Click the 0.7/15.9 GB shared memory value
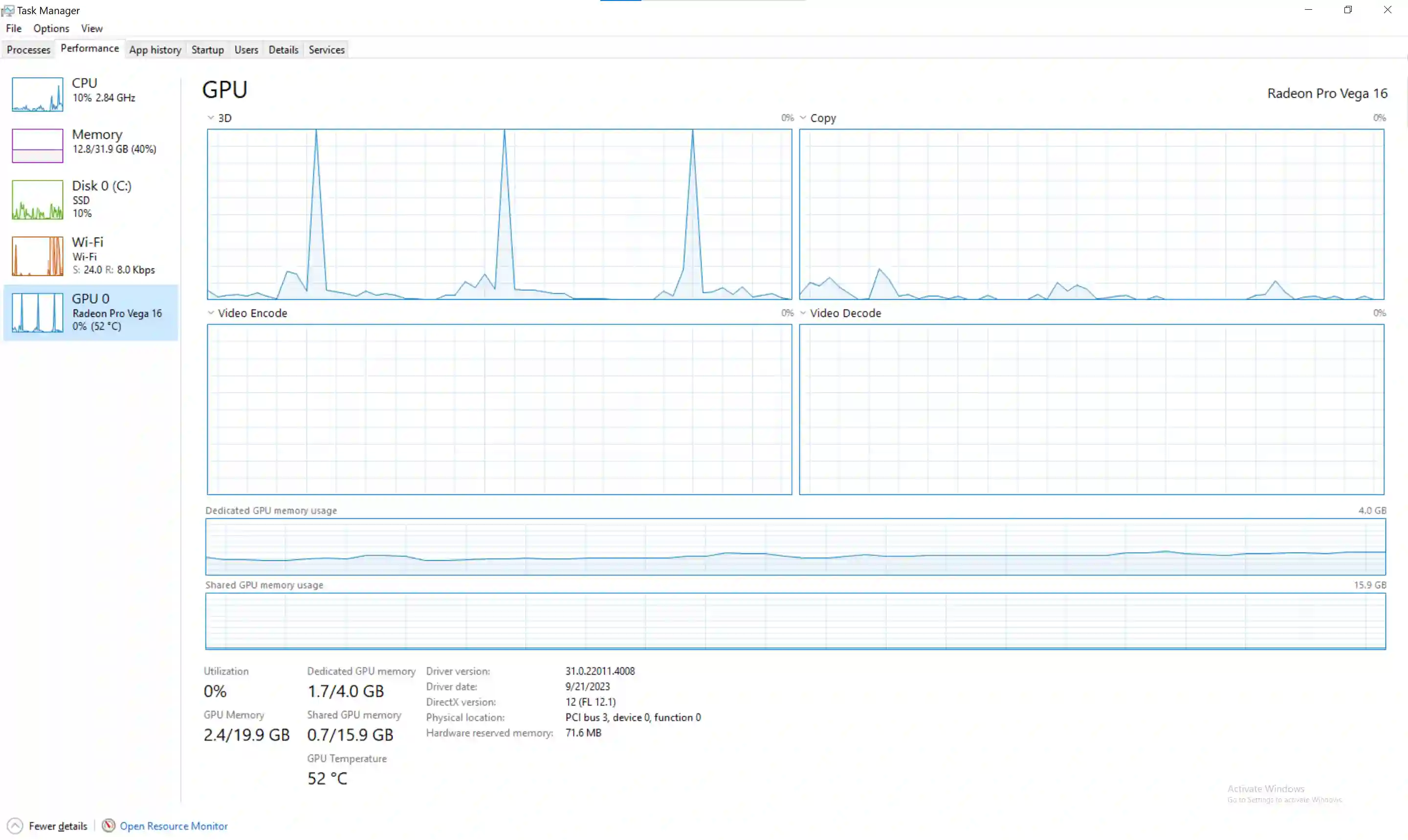Screen dimensions: 1408x840 coord(350,735)
